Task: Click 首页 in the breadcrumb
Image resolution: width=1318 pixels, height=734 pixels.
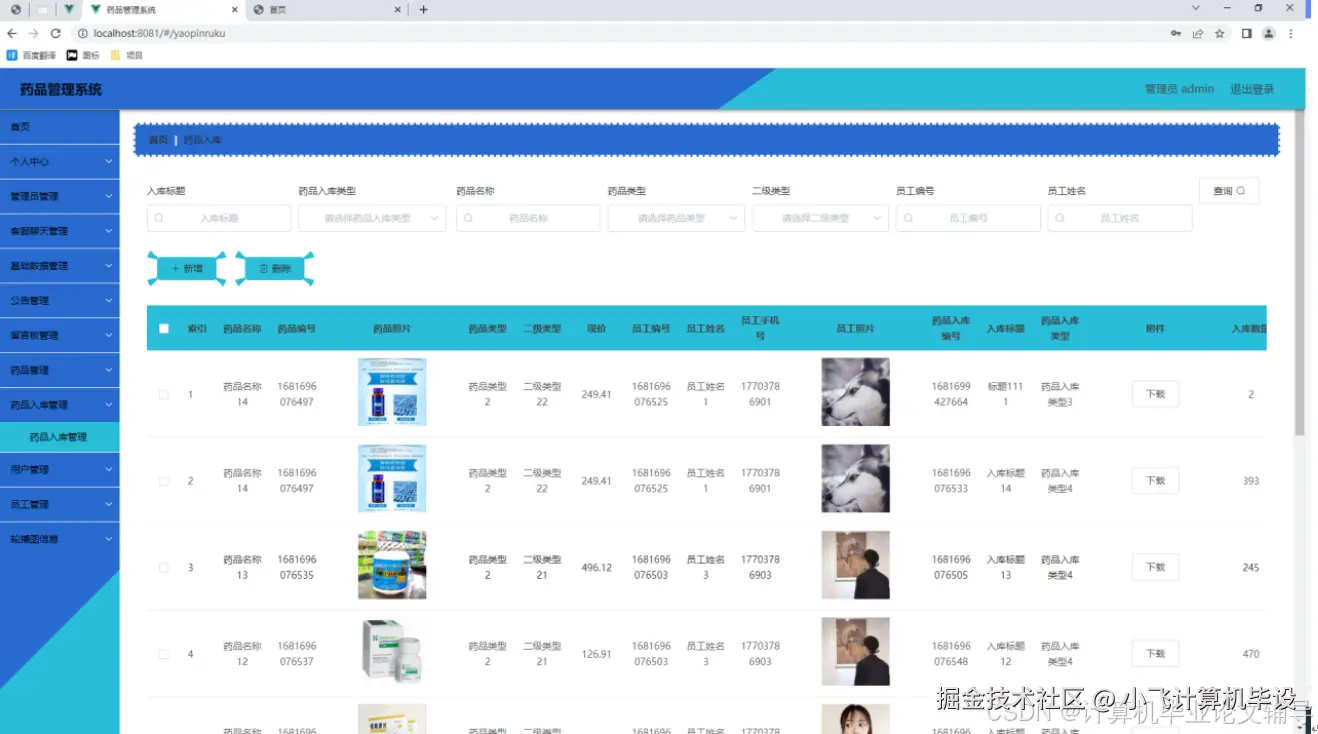Action: (x=158, y=140)
